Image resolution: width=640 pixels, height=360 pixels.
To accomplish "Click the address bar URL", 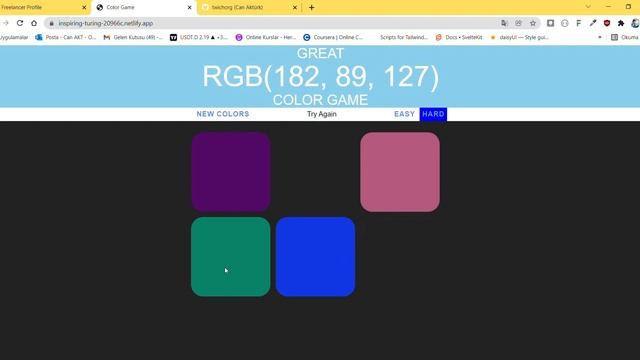I will (x=105, y=23).
